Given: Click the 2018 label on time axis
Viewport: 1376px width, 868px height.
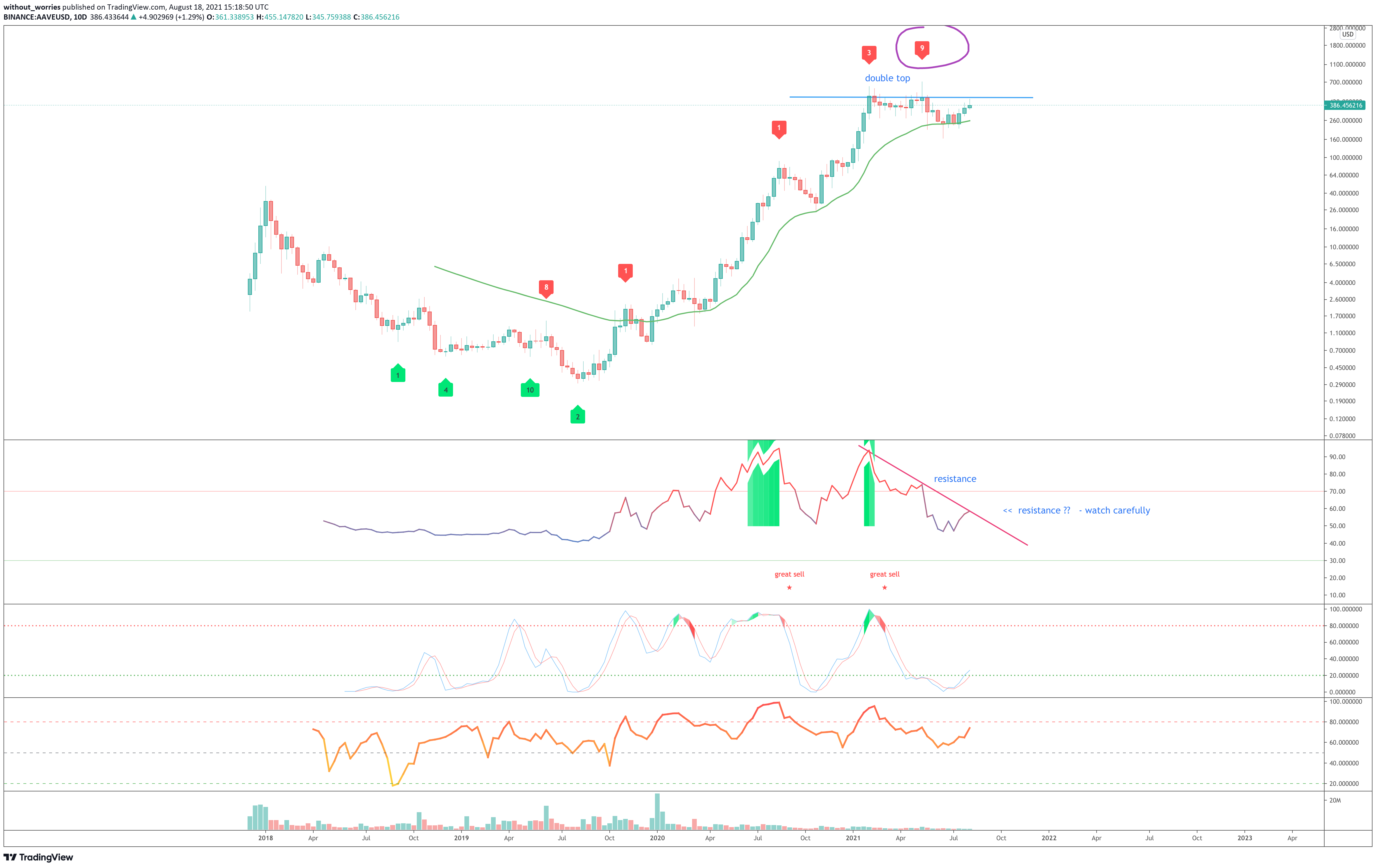Looking at the screenshot, I should click(266, 838).
